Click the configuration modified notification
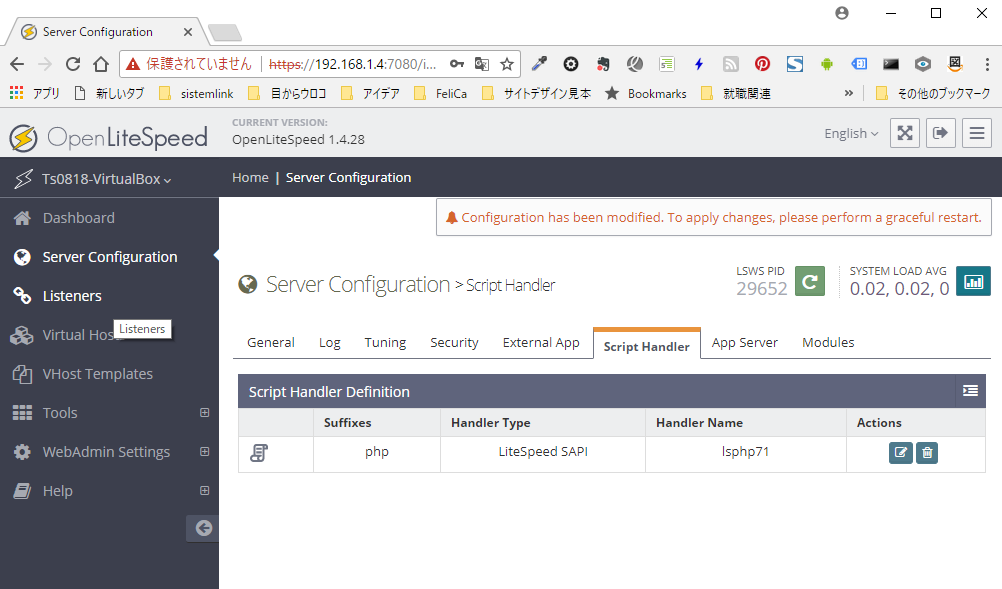Viewport: 1002px width, 589px height. click(714, 217)
